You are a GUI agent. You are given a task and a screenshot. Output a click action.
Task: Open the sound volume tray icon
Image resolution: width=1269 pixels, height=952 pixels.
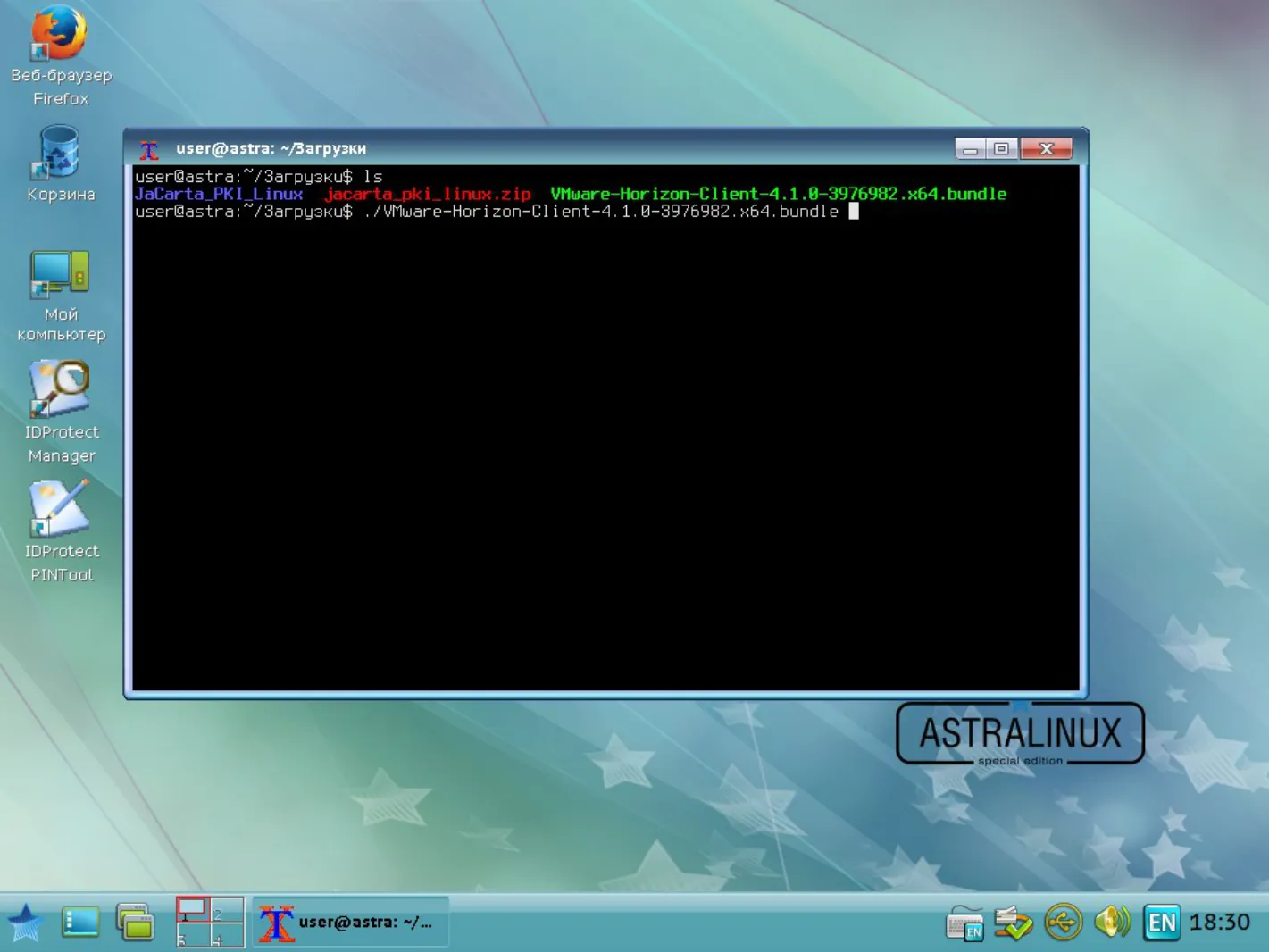(x=1112, y=923)
